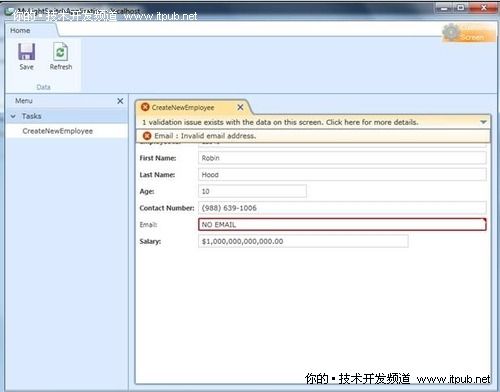500x392 pixels.
Task: Click the Salary label
Action: 150,241
